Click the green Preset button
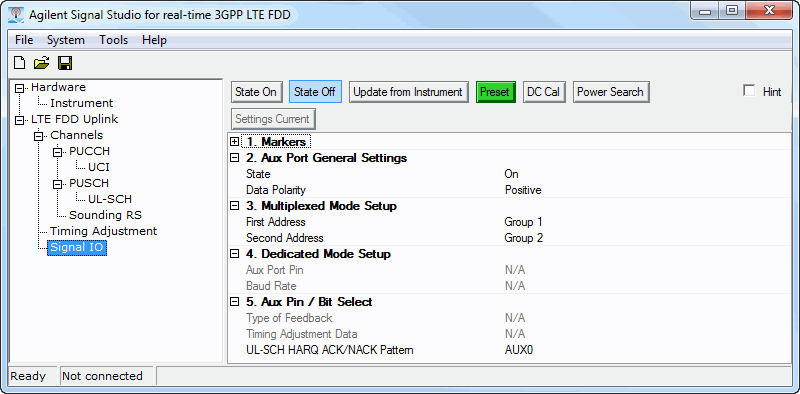800x394 pixels. pyautogui.click(x=496, y=92)
